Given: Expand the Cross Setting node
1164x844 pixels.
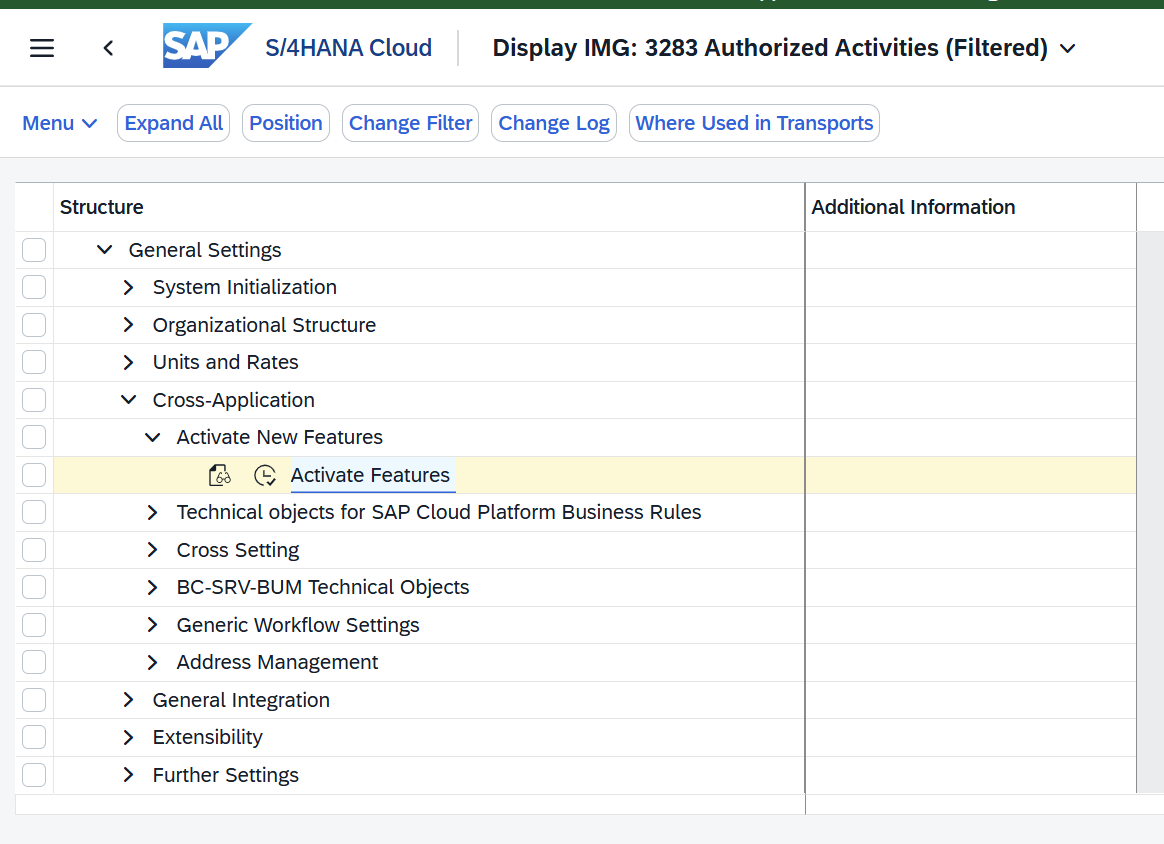Looking at the screenshot, I should (x=152, y=550).
